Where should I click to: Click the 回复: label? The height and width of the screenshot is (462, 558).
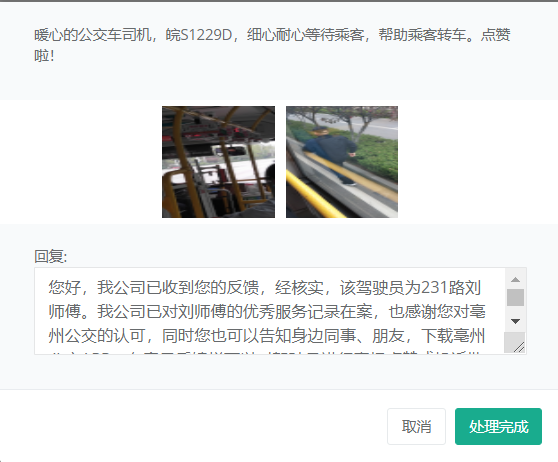[x=51, y=256]
